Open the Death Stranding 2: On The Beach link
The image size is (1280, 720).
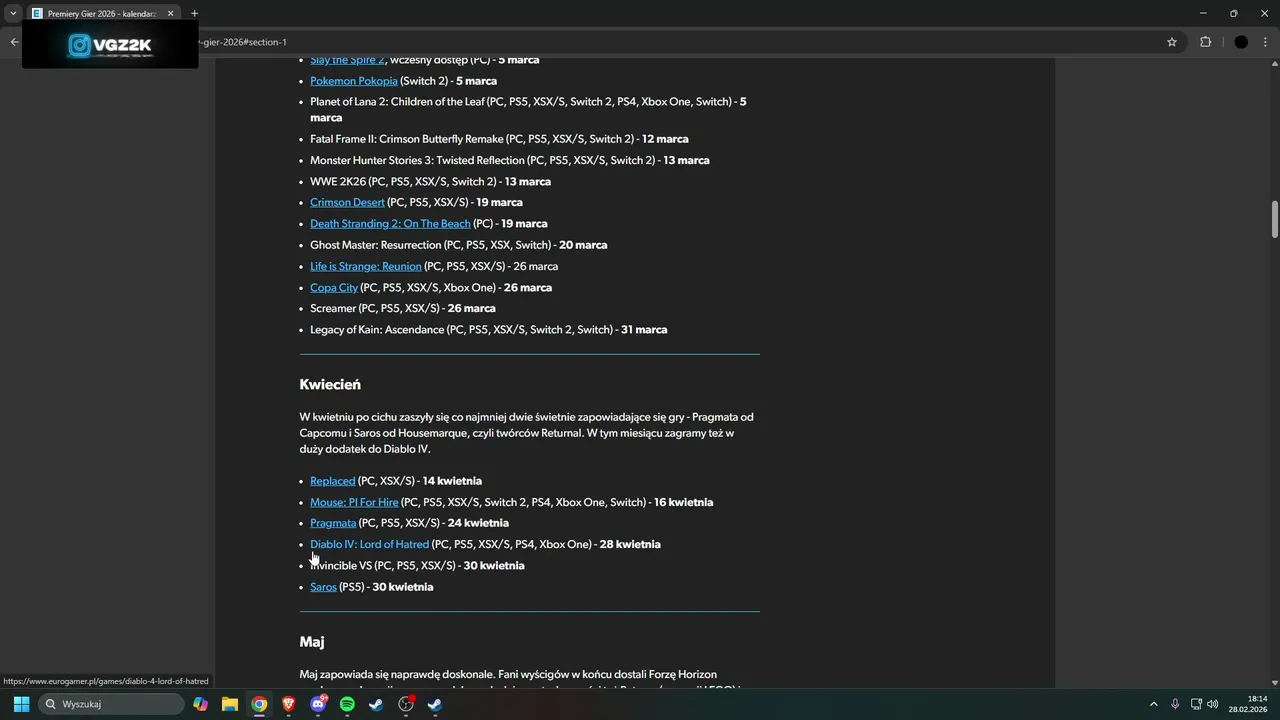[390, 224]
